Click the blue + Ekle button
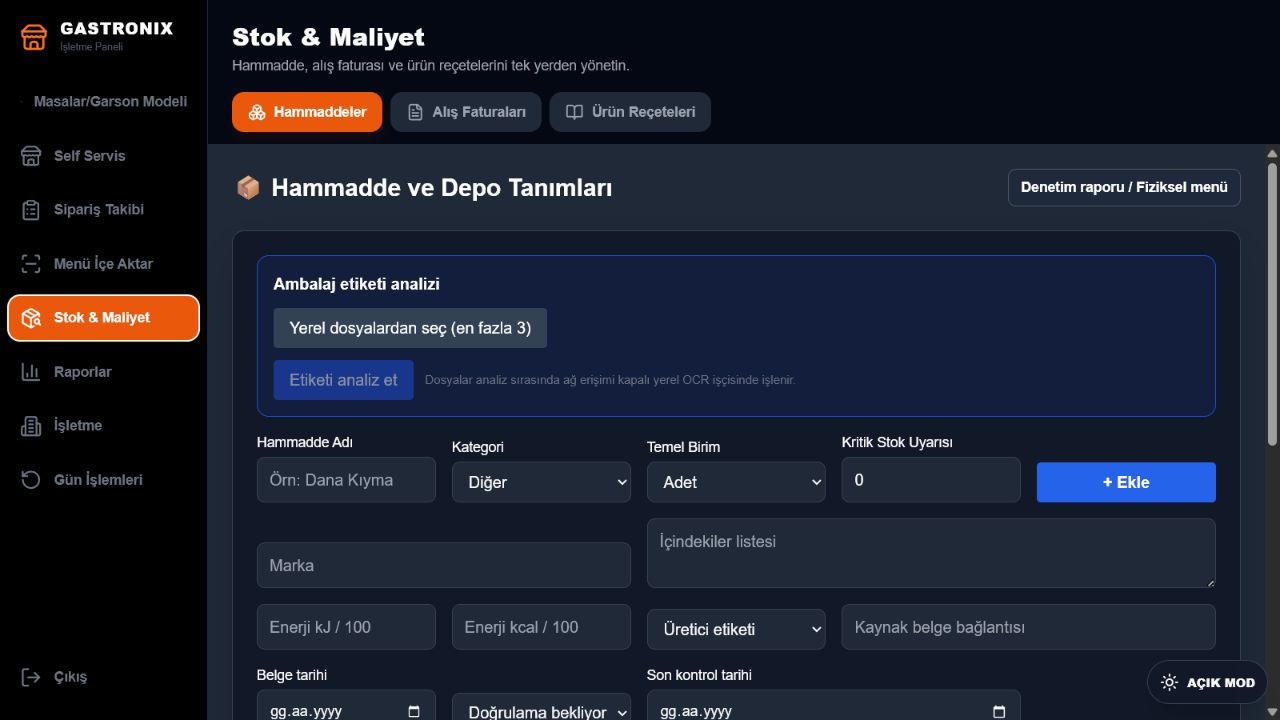 pos(1126,482)
